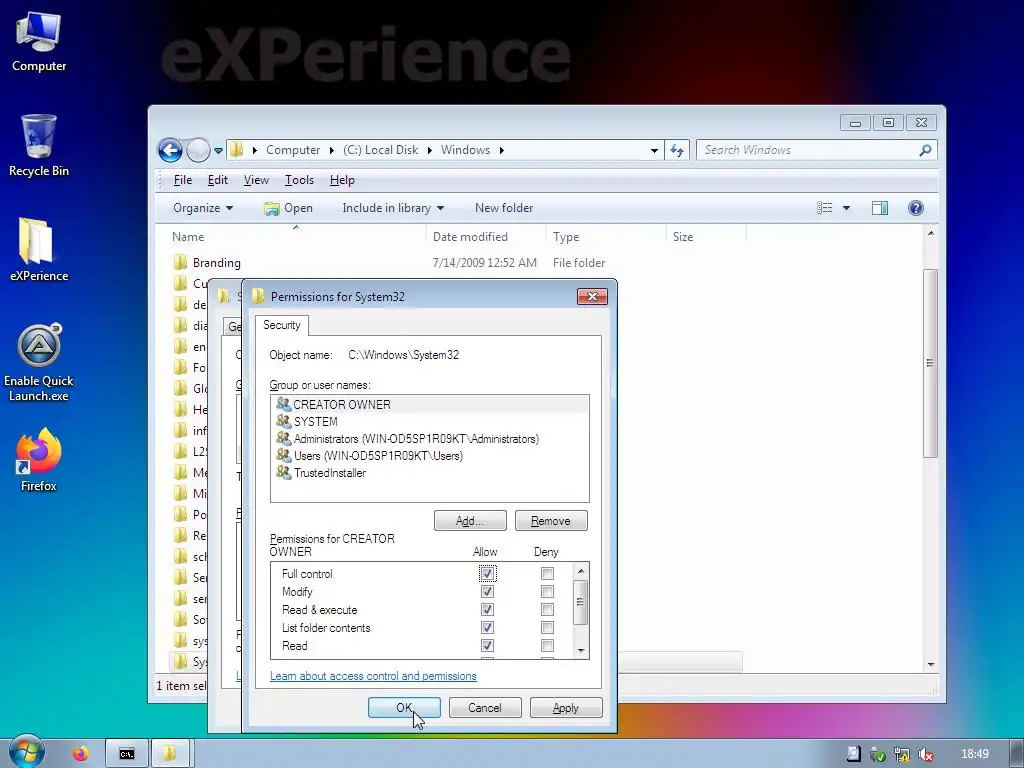Select Administrators group entry
The width and height of the screenshot is (1024, 768).
[430, 439]
